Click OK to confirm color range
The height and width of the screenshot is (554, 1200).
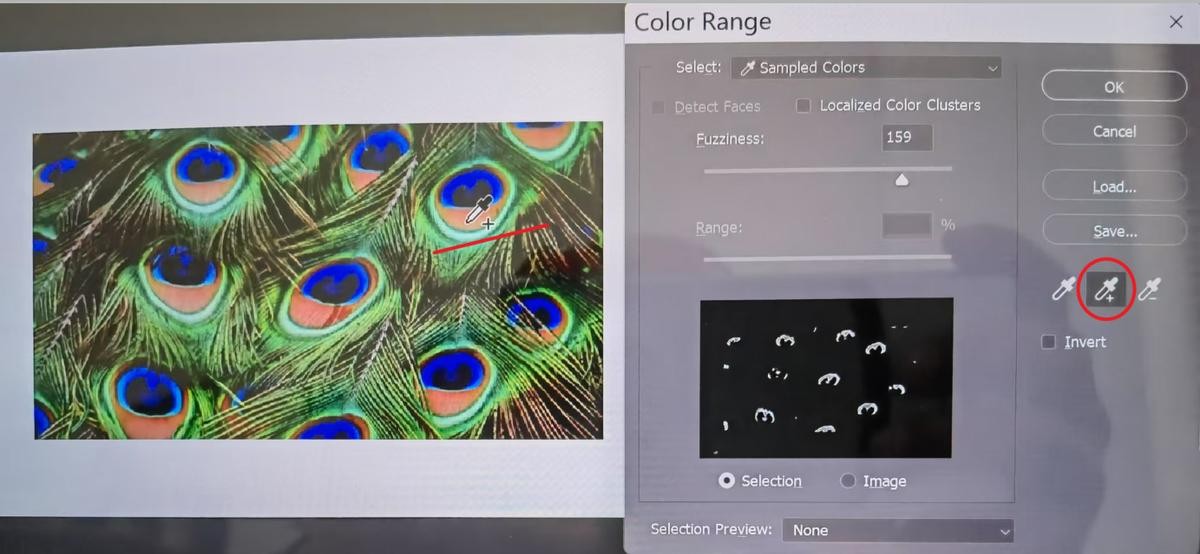pyautogui.click(x=1114, y=87)
